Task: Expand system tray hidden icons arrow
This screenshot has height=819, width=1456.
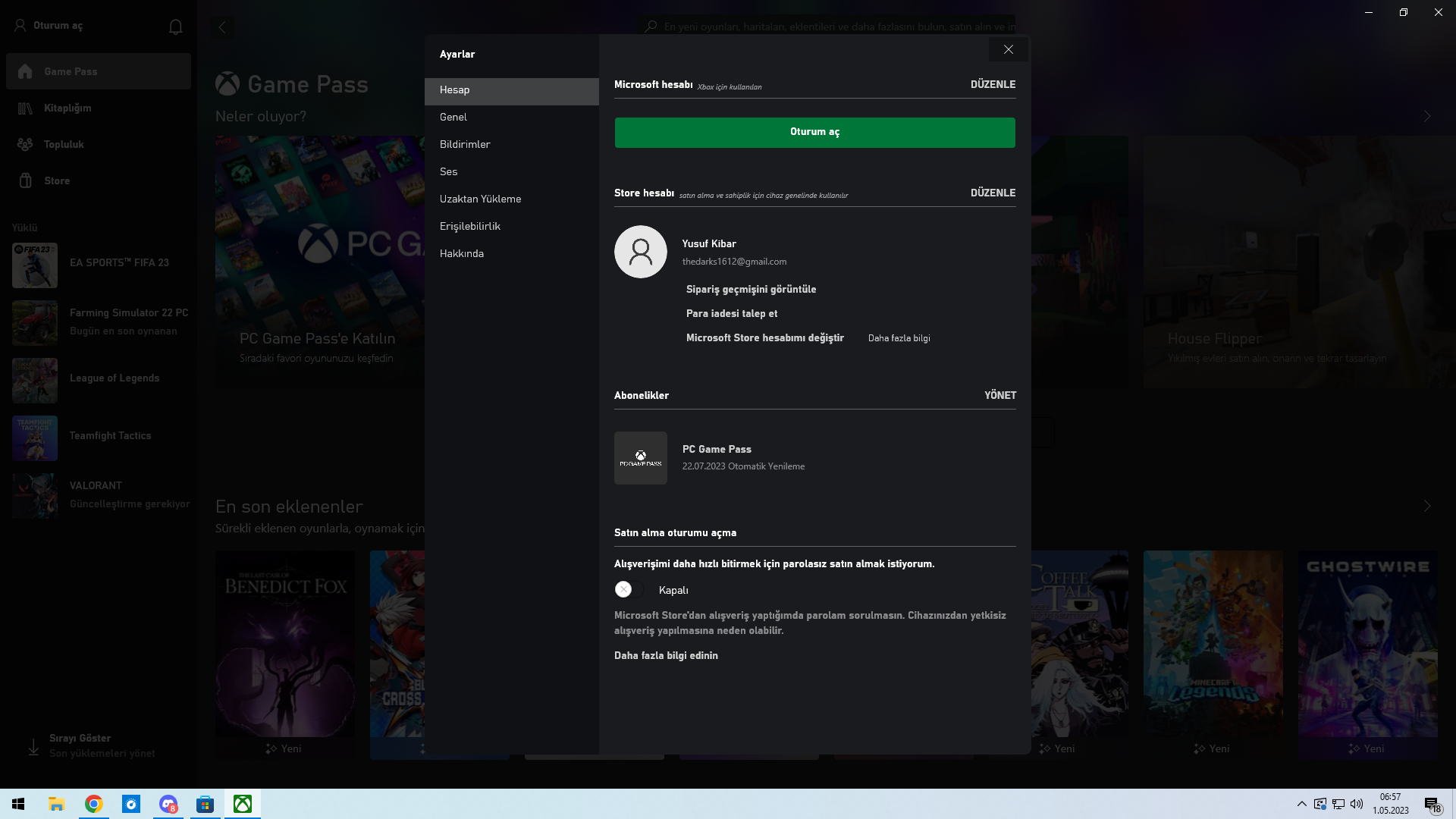Action: 1301,804
